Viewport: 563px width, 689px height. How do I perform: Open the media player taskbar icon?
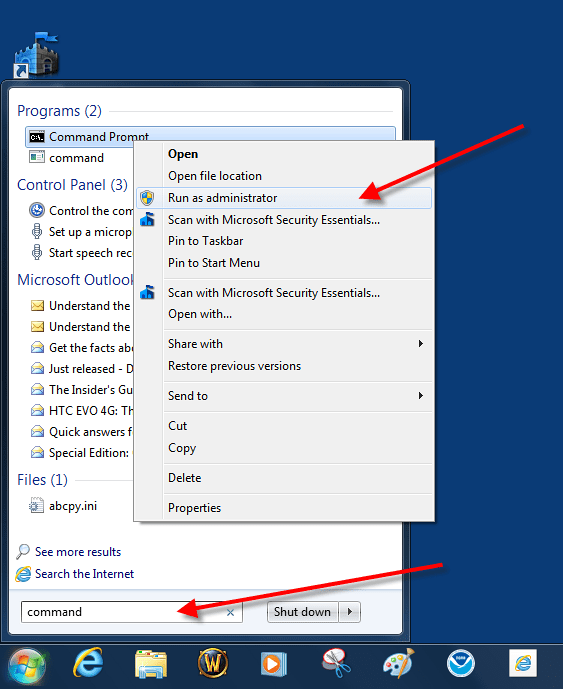click(x=273, y=664)
